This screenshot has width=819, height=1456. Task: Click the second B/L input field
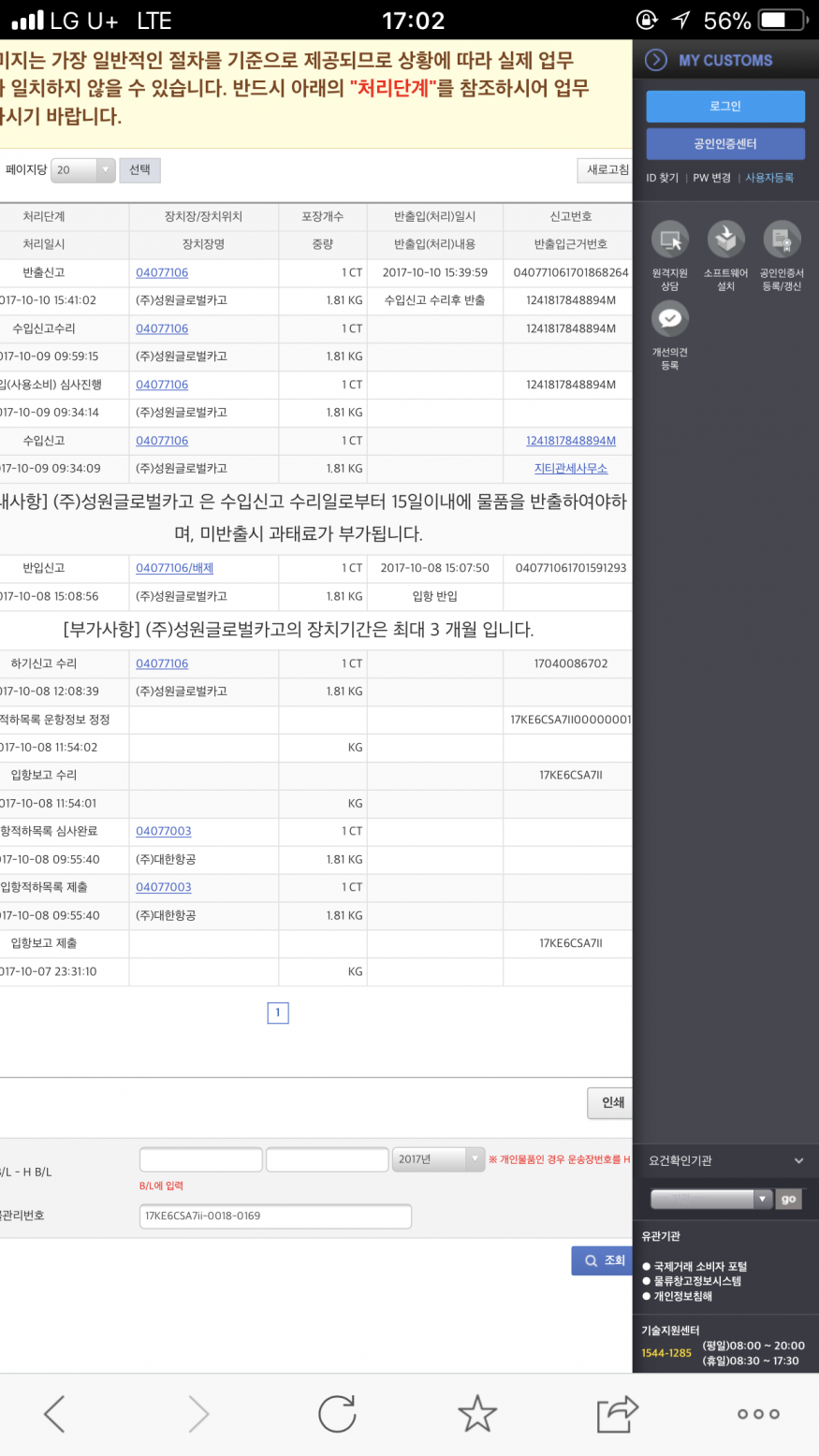click(328, 1159)
